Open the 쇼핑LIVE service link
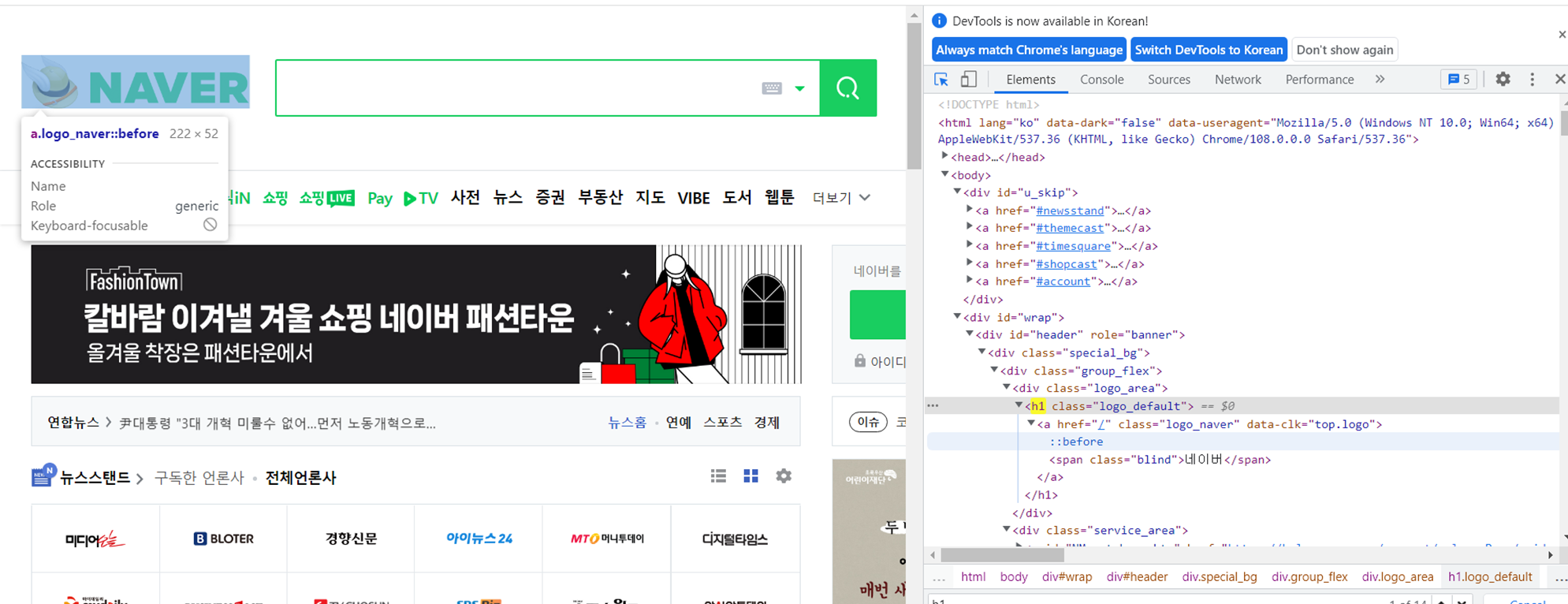Viewport: 1568px width, 604px height. click(326, 198)
